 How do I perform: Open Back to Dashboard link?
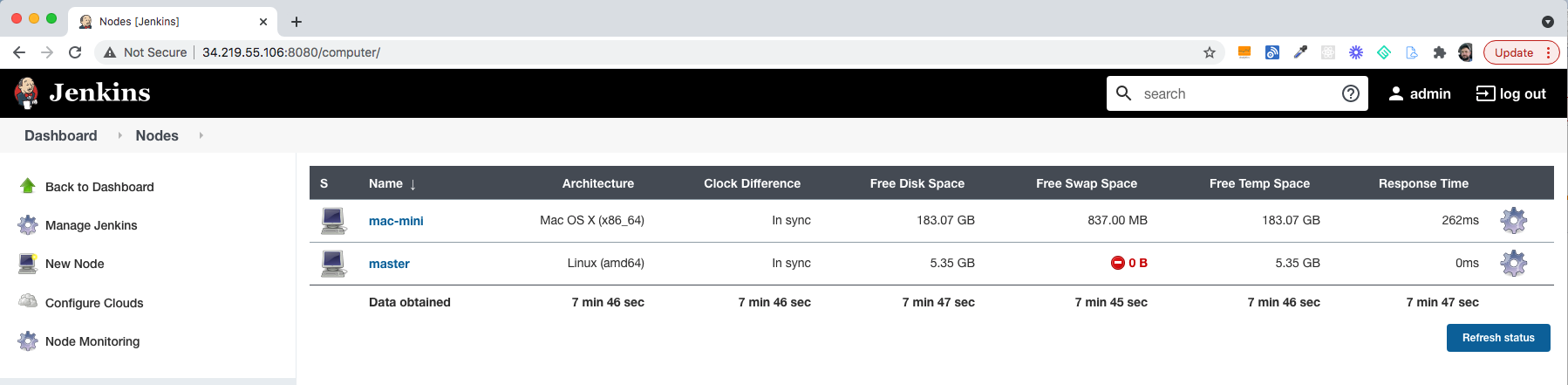click(x=99, y=187)
